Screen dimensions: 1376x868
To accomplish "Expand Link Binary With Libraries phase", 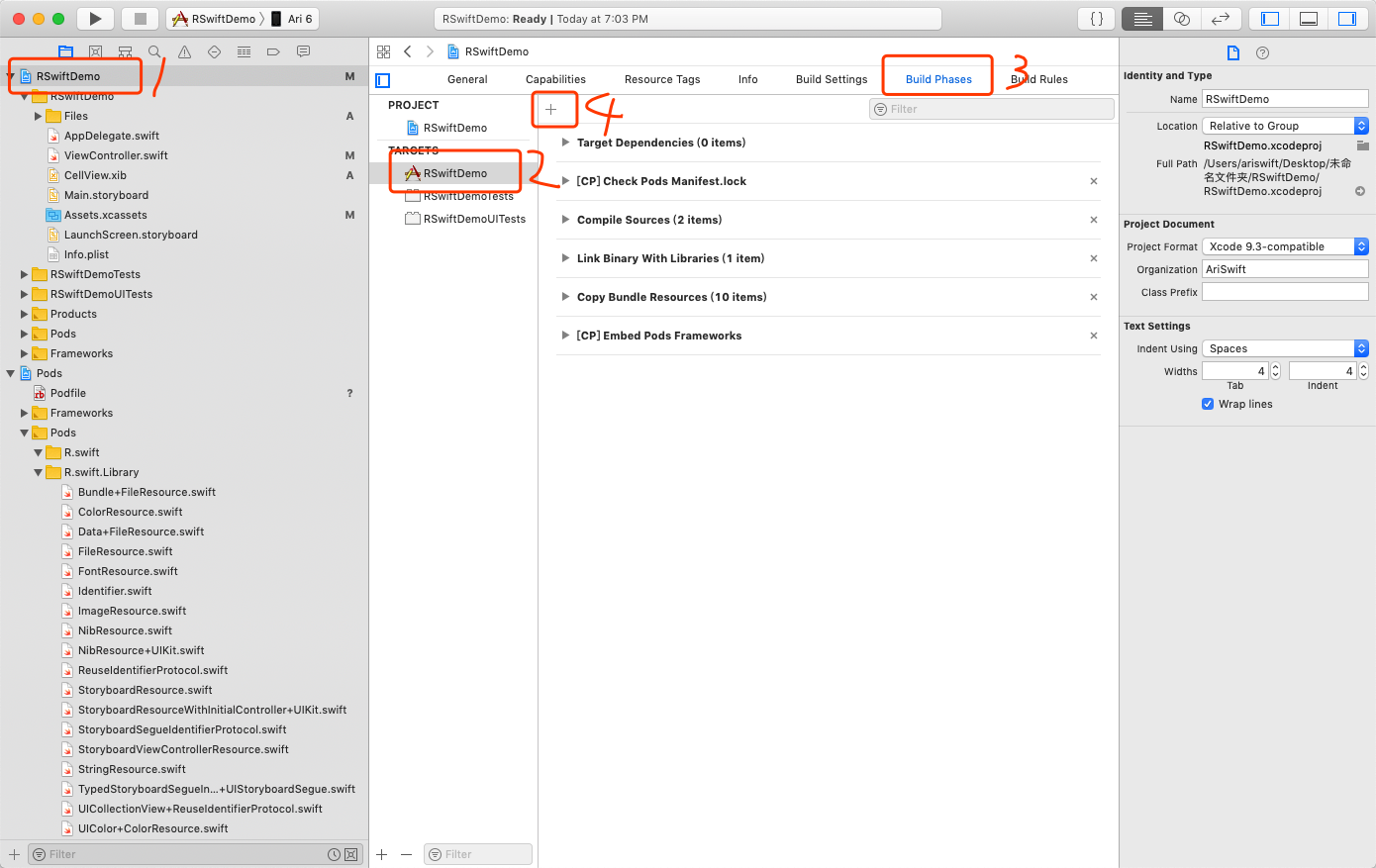I will (565, 258).
